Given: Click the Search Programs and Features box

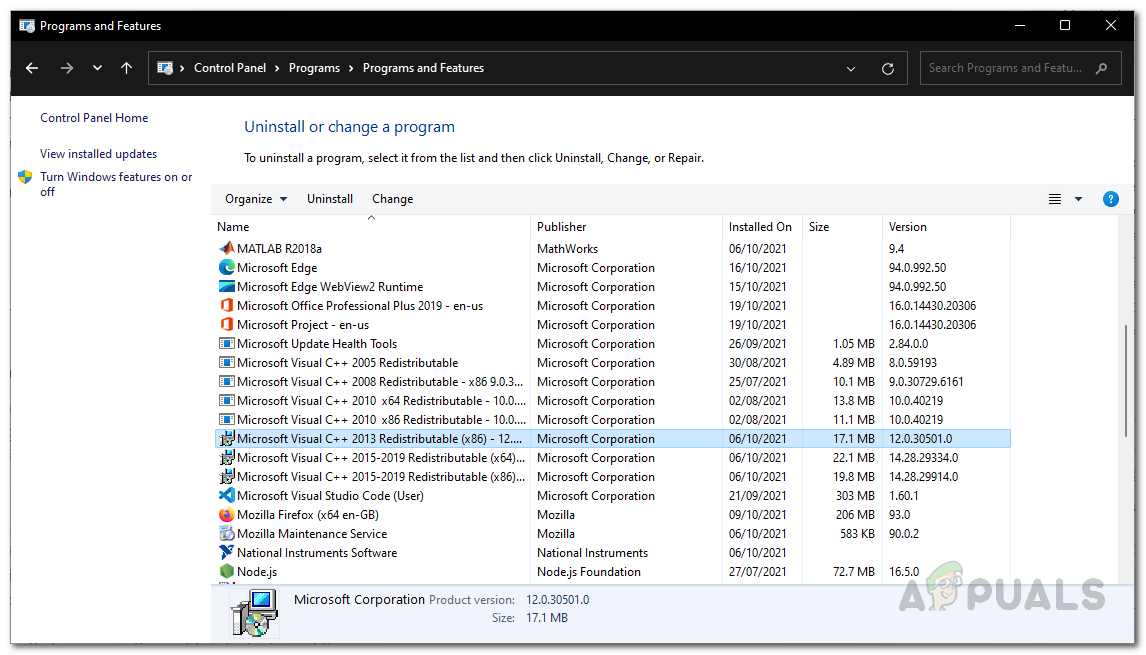Looking at the screenshot, I should tap(1005, 68).
